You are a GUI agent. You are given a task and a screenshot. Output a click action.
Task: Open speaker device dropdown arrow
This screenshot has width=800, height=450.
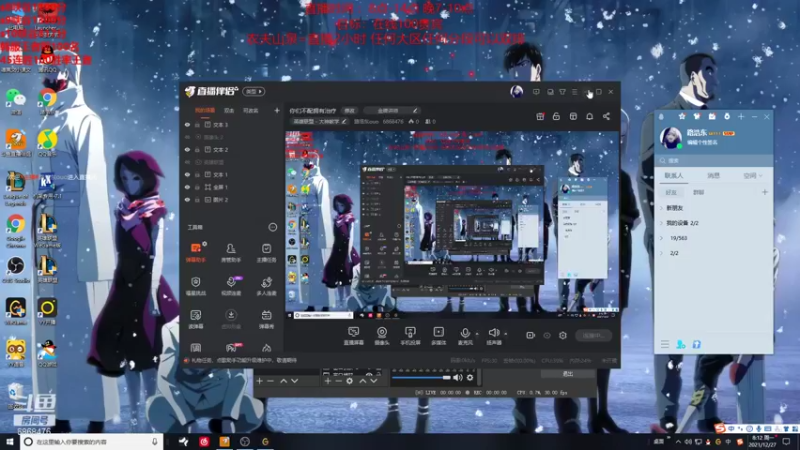(x=506, y=334)
